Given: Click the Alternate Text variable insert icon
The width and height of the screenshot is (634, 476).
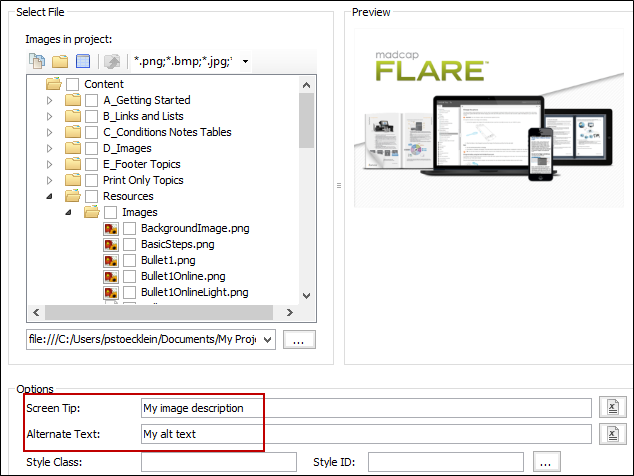Looking at the screenshot, I should (613, 434).
